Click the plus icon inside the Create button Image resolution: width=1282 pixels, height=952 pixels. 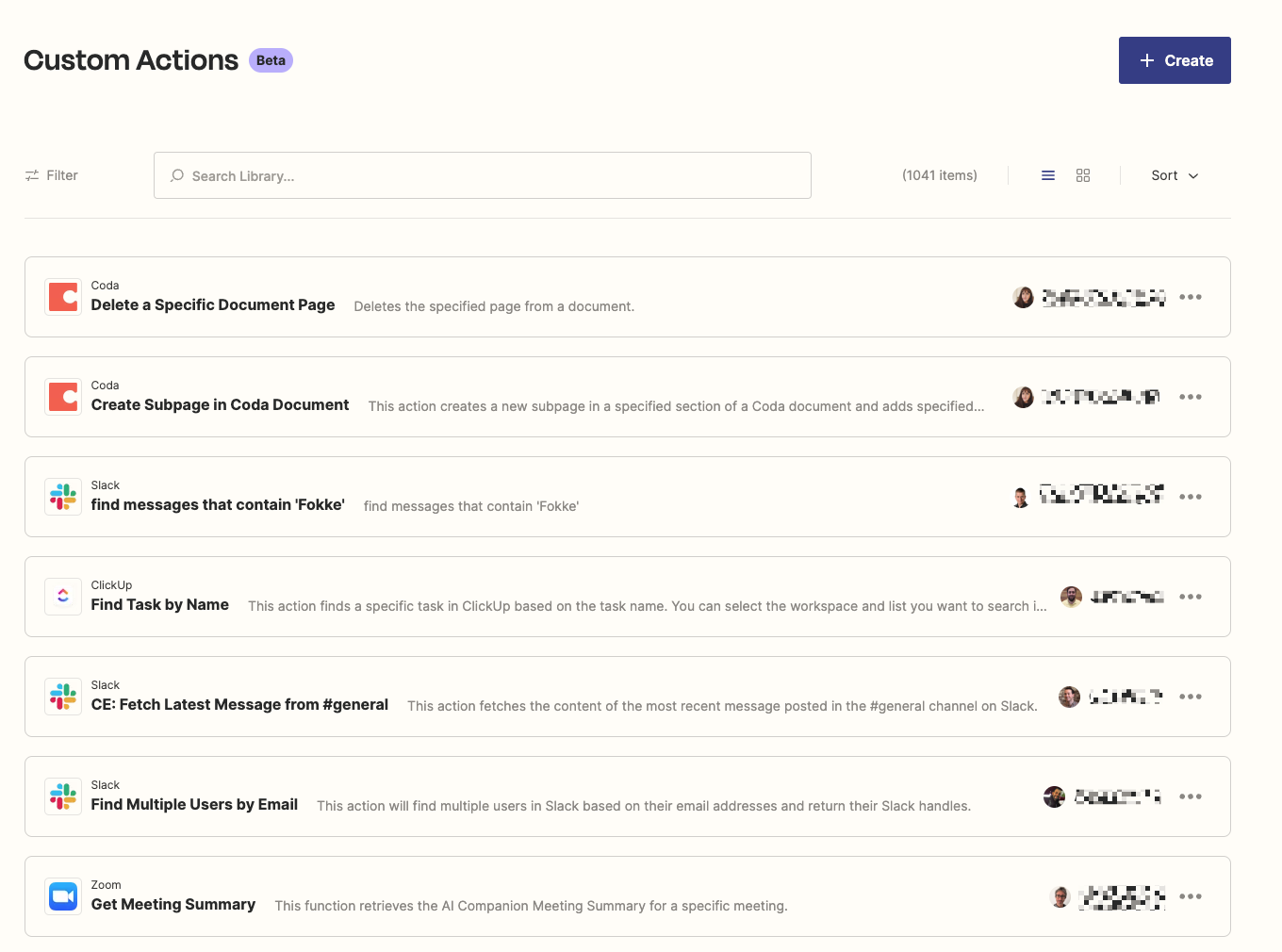pos(1146,59)
